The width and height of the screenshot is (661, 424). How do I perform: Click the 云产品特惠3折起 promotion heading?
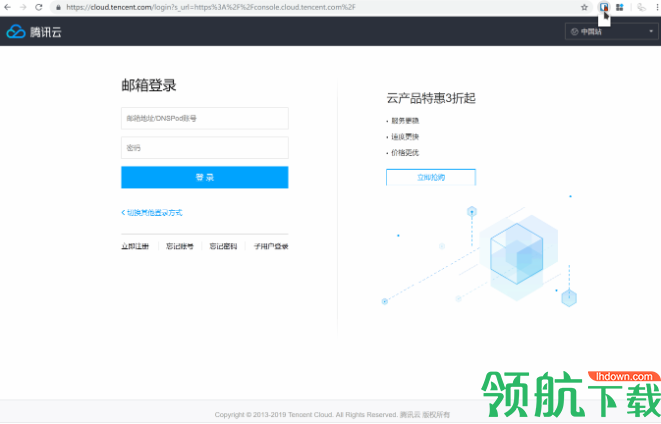[x=431, y=98]
